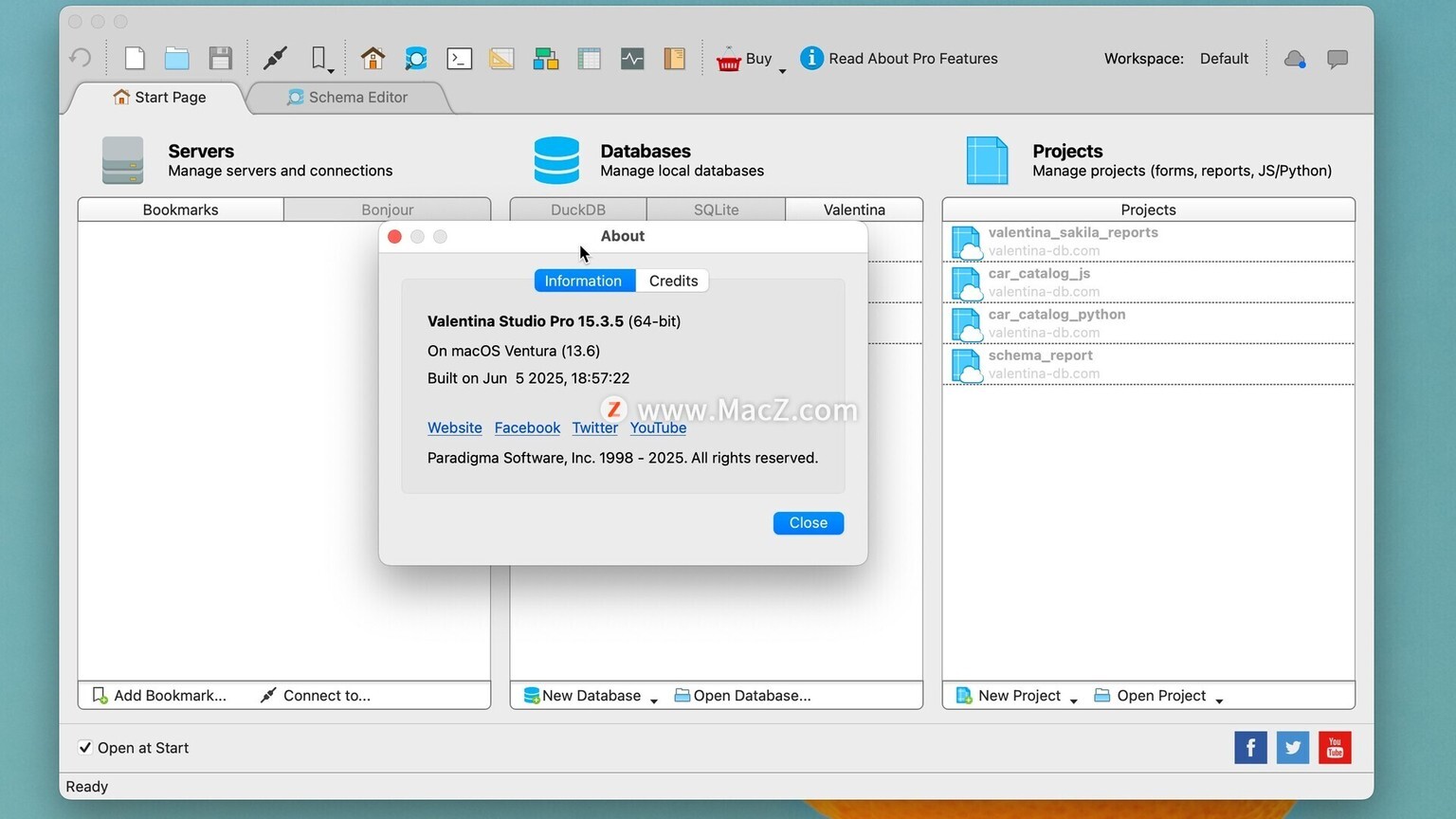The image size is (1456, 819).
Task: Click the connect plug icon in toolbar
Action: coord(275,58)
